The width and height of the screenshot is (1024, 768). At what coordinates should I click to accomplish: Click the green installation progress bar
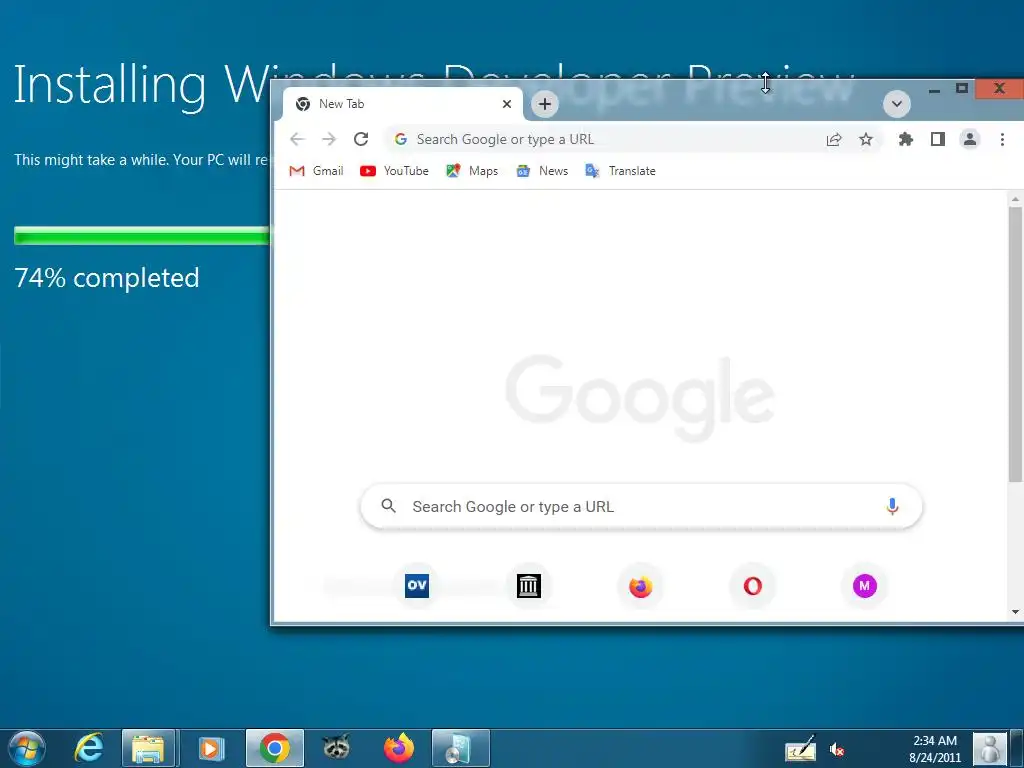point(142,236)
